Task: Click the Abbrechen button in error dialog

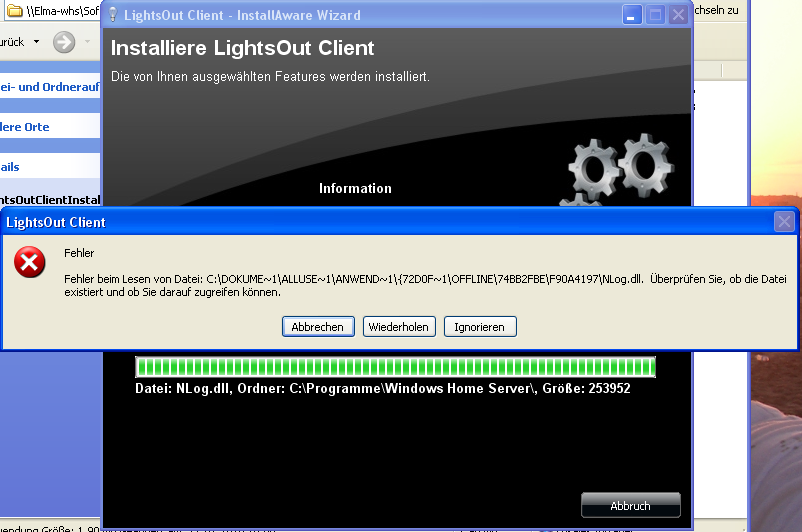Action: [318, 327]
